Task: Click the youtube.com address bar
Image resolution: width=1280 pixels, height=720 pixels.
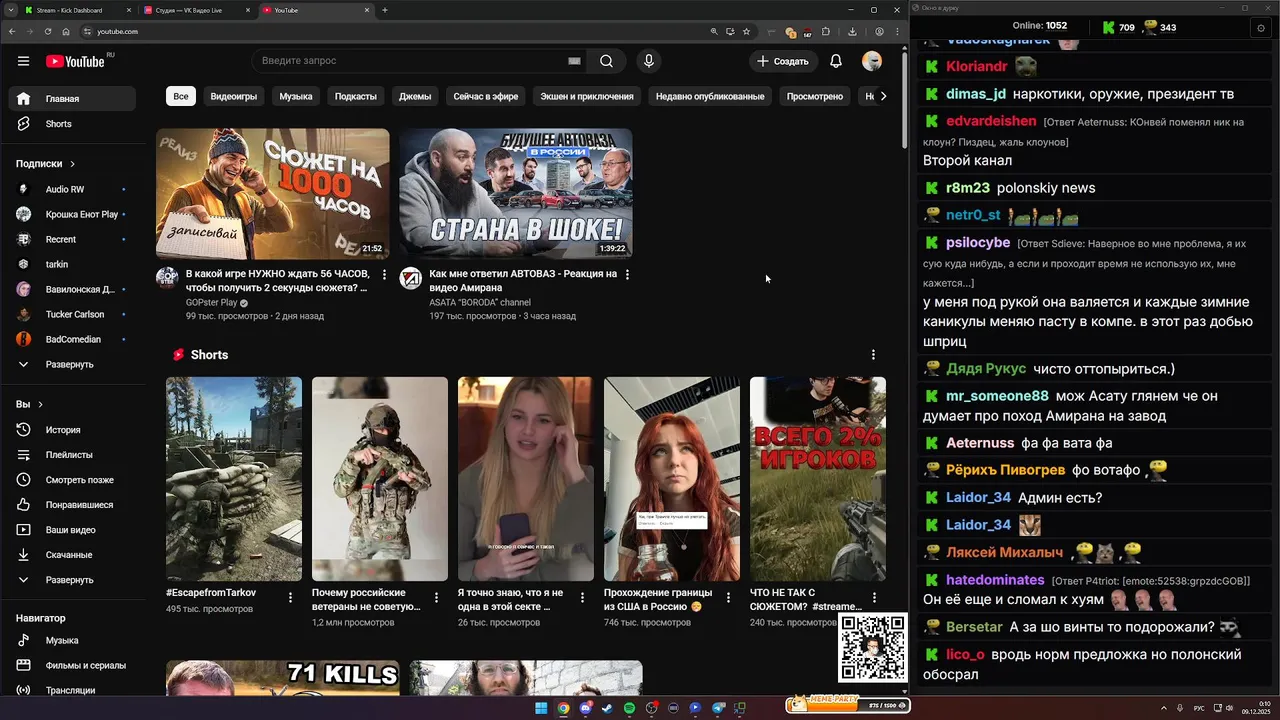Action: pyautogui.click(x=400, y=31)
